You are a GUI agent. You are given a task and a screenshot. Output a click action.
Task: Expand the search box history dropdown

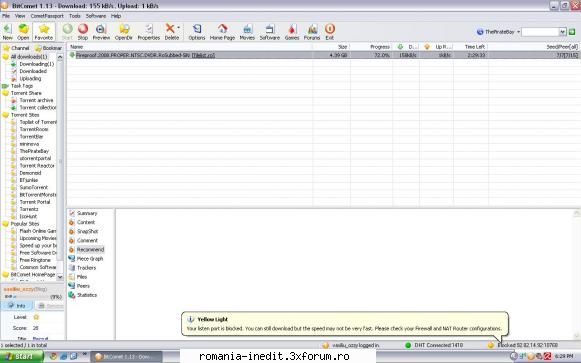[x=562, y=32]
